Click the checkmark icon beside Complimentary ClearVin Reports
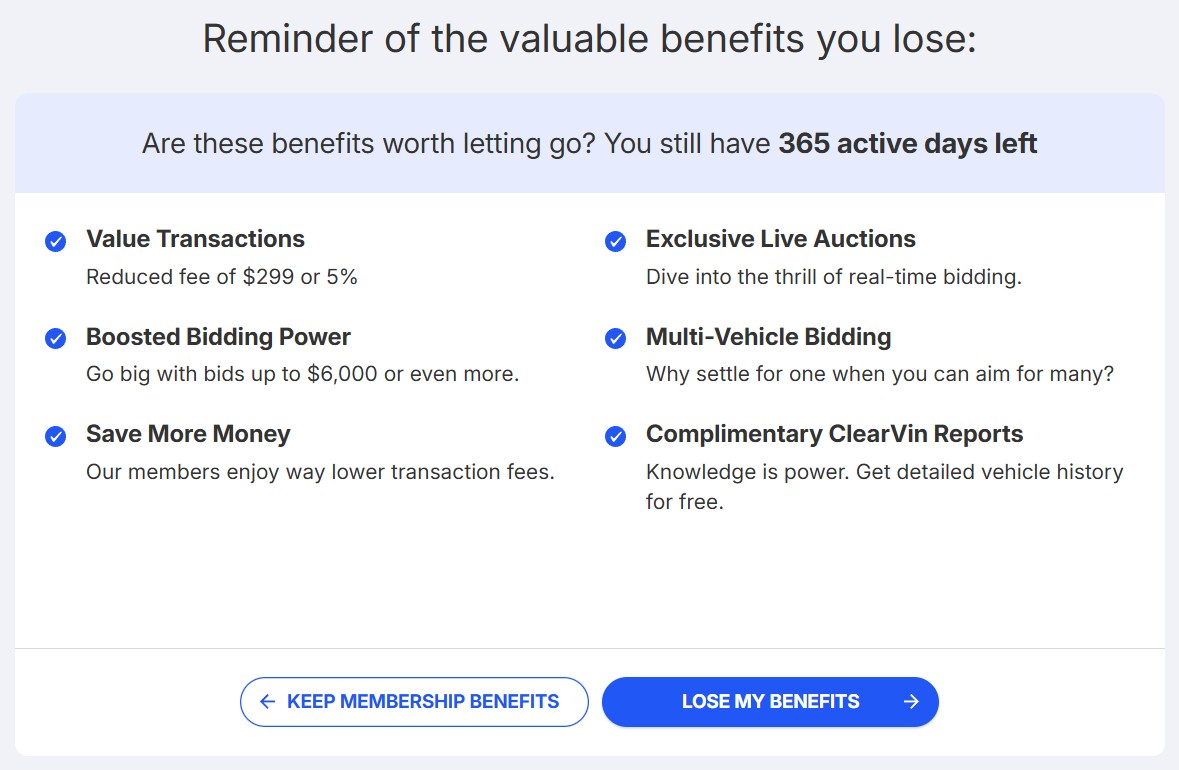 (616, 436)
